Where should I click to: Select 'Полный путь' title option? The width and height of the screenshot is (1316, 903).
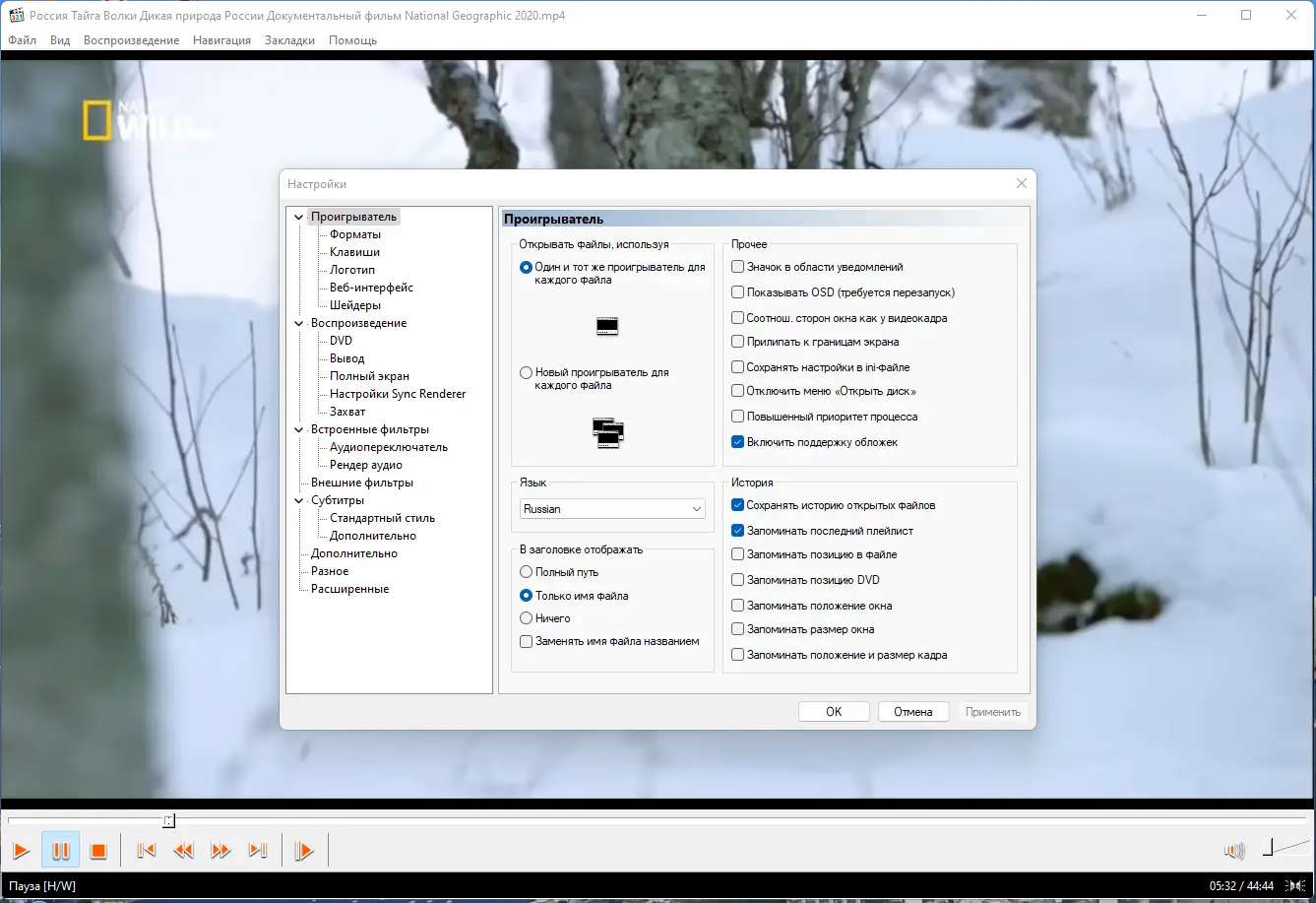[x=527, y=572]
